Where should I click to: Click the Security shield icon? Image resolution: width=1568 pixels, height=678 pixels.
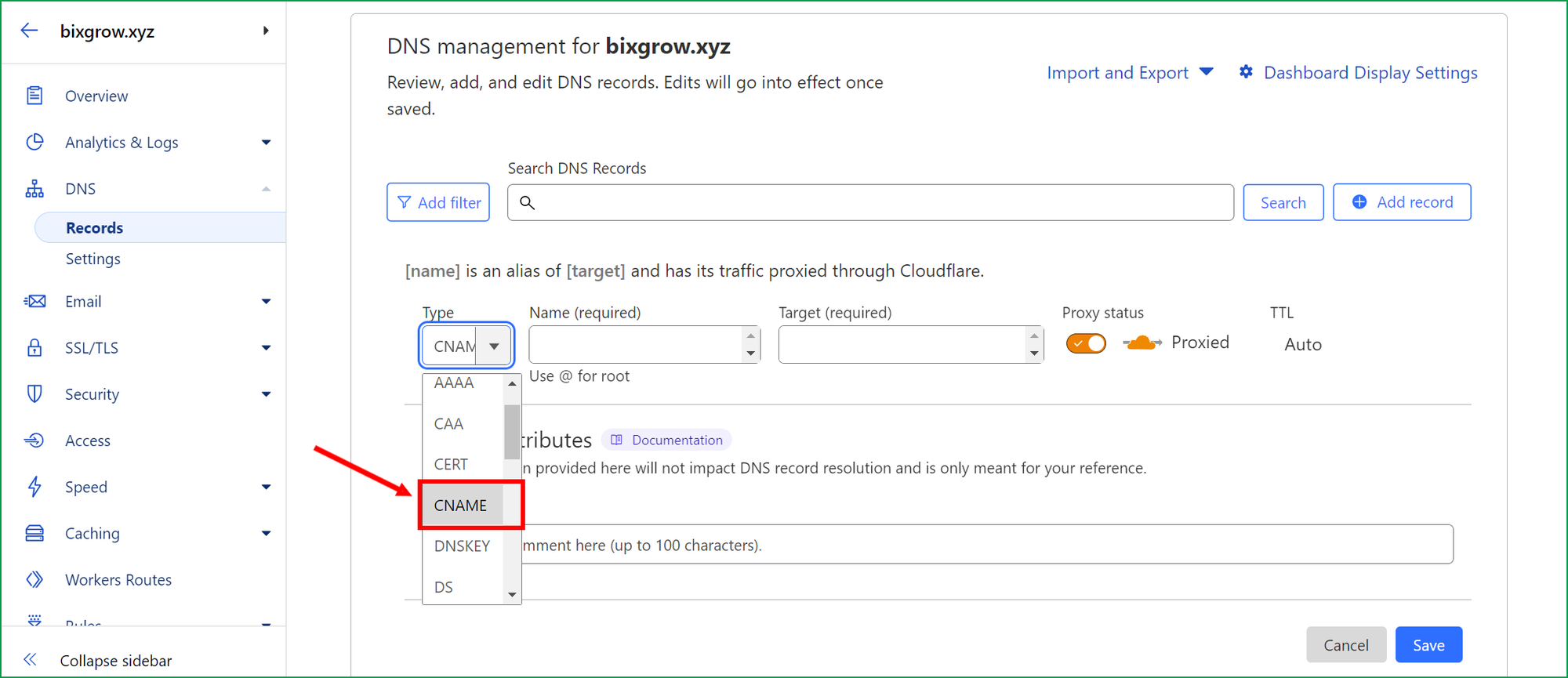(x=34, y=393)
